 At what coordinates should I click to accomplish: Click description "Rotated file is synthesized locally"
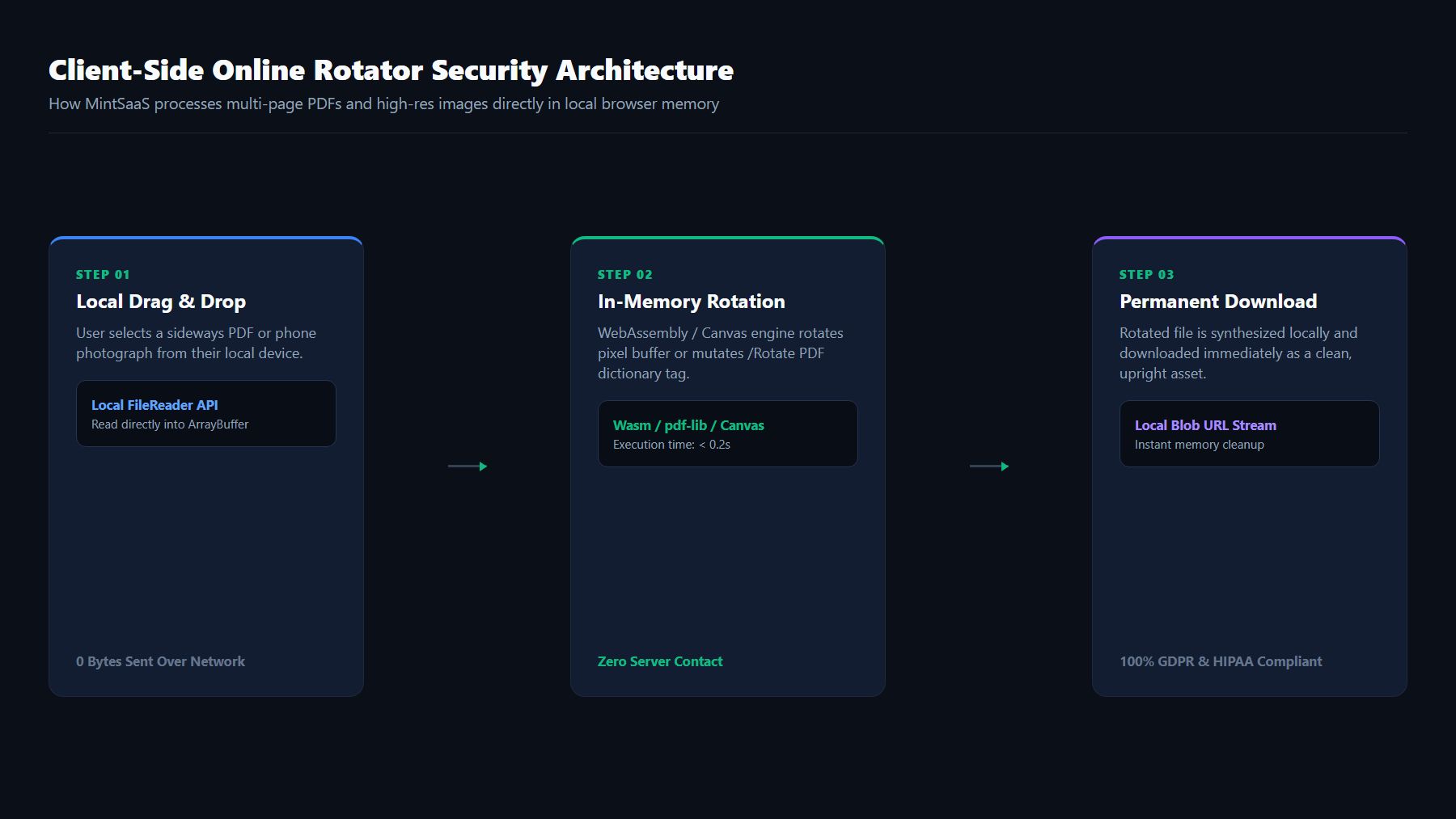pyautogui.click(x=1238, y=353)
